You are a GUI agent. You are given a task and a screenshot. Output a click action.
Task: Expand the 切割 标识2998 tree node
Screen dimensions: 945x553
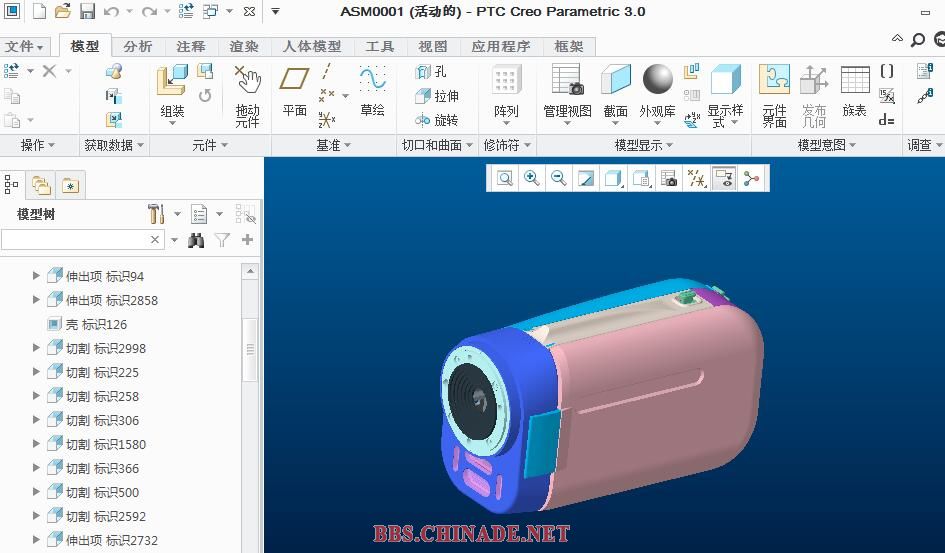37,348
